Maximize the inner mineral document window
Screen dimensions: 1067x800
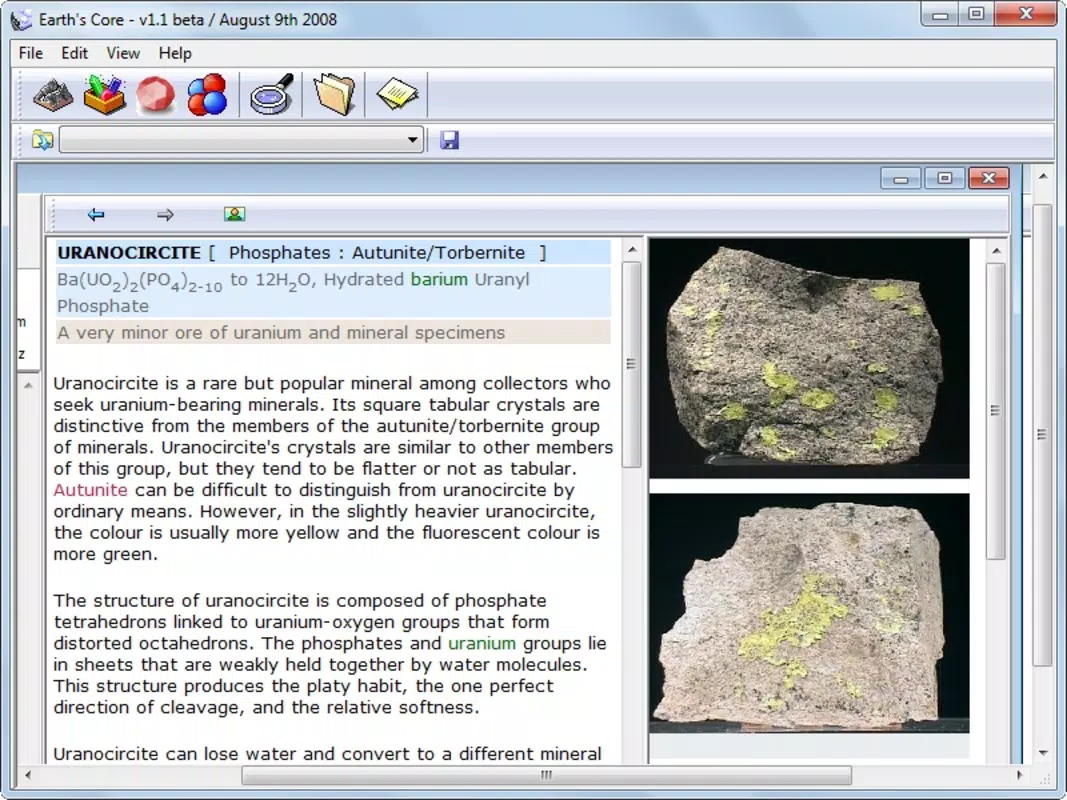point(945,178)
